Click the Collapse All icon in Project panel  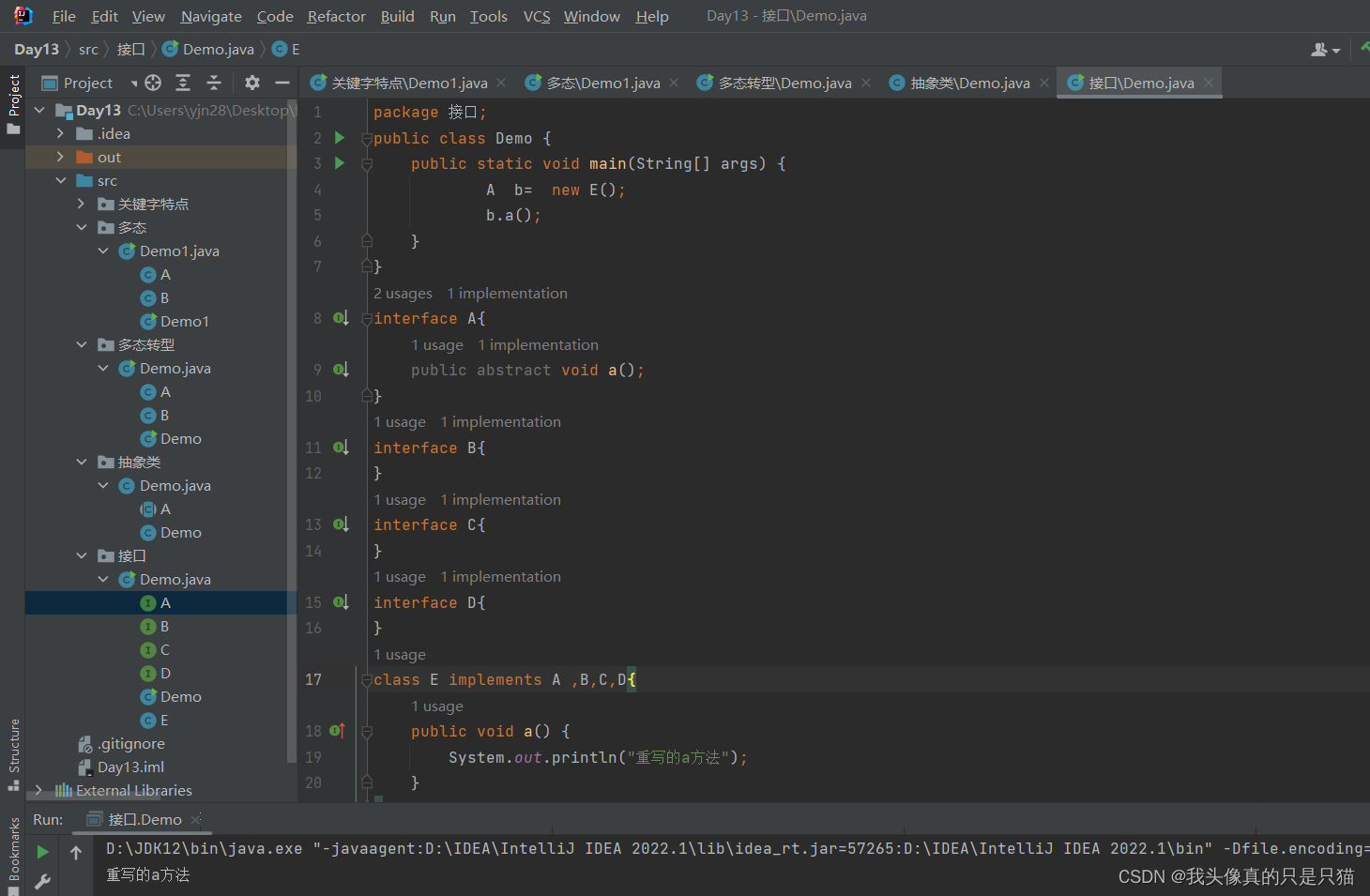pyautogui.click(x=214, y=83)
